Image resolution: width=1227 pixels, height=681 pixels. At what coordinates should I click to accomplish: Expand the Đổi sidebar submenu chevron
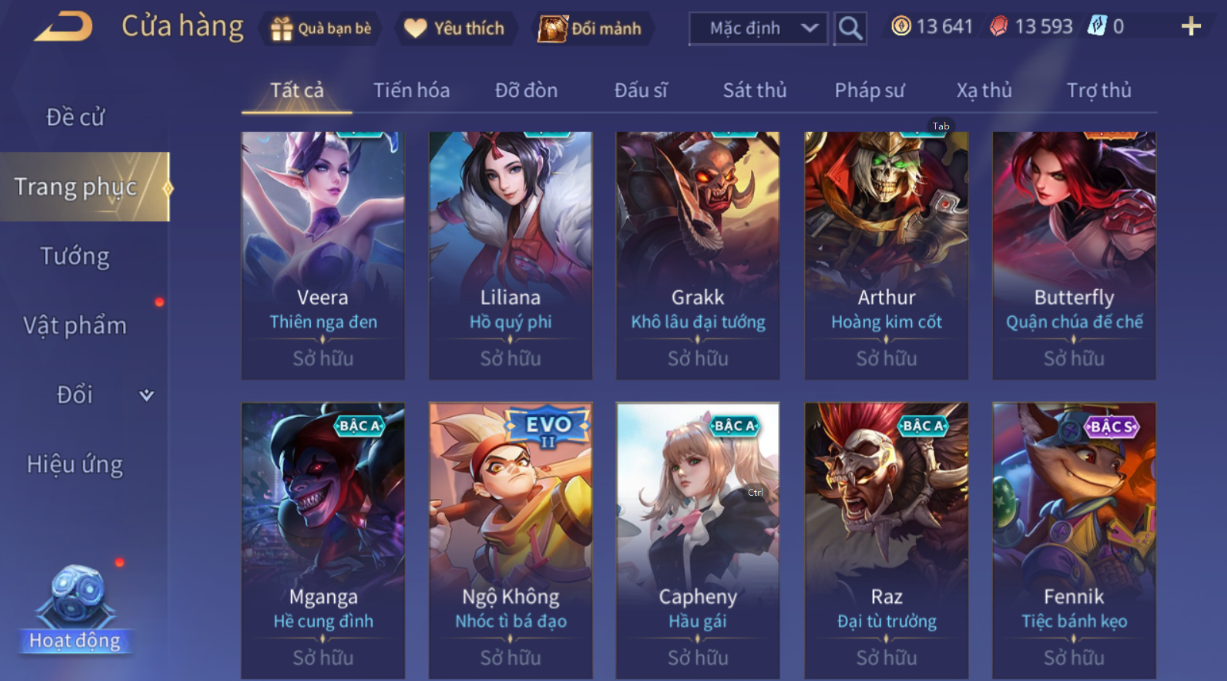point(146,395)
